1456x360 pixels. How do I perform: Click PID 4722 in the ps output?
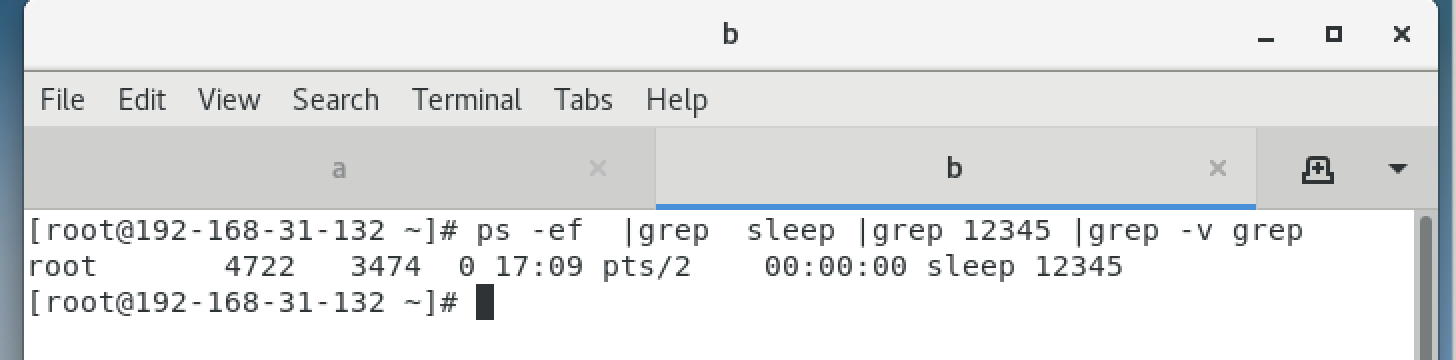click(x=259, y=267)
